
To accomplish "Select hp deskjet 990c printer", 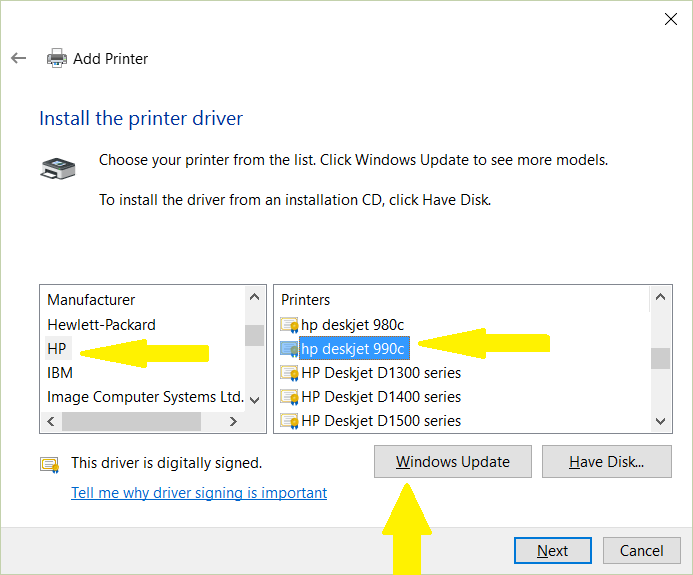I will (354, 349).
